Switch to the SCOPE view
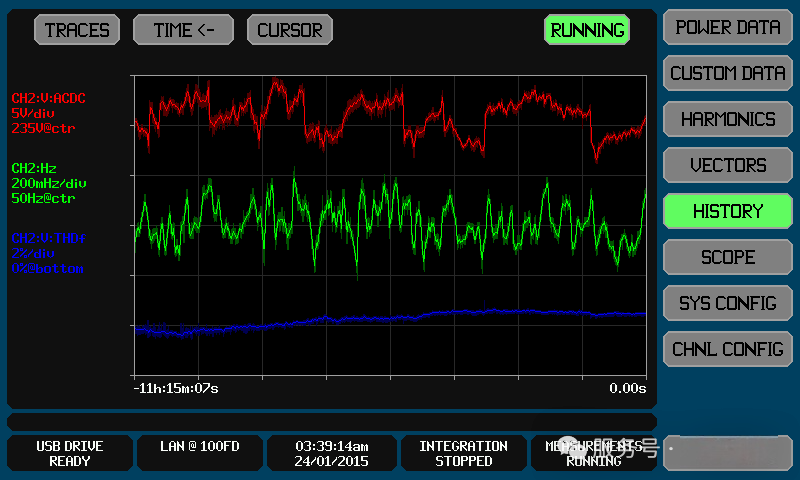 tap(727, 257)
